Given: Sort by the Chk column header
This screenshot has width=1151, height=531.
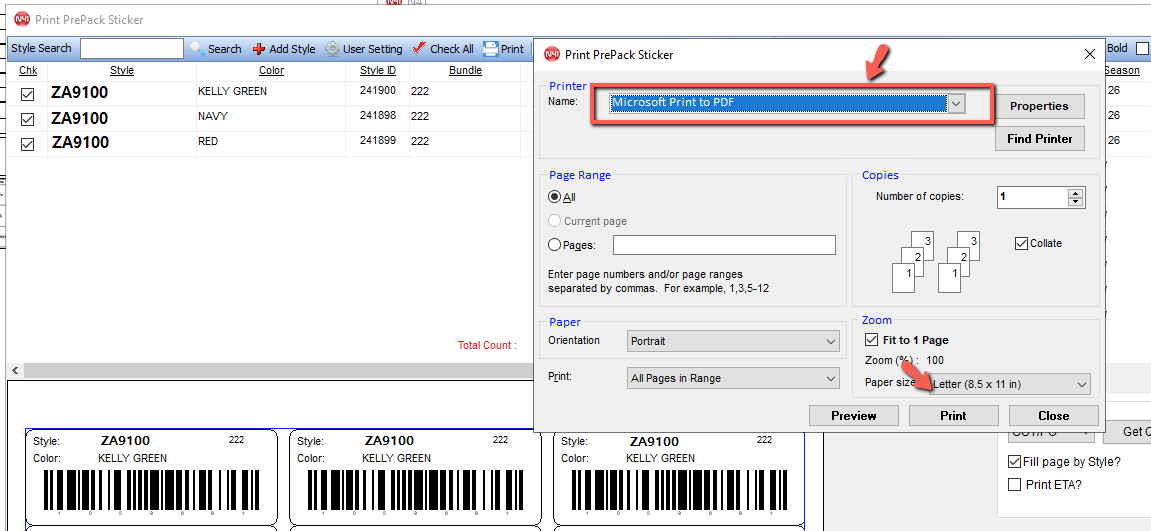Looking at the screenshot, I should coord(28,71).
